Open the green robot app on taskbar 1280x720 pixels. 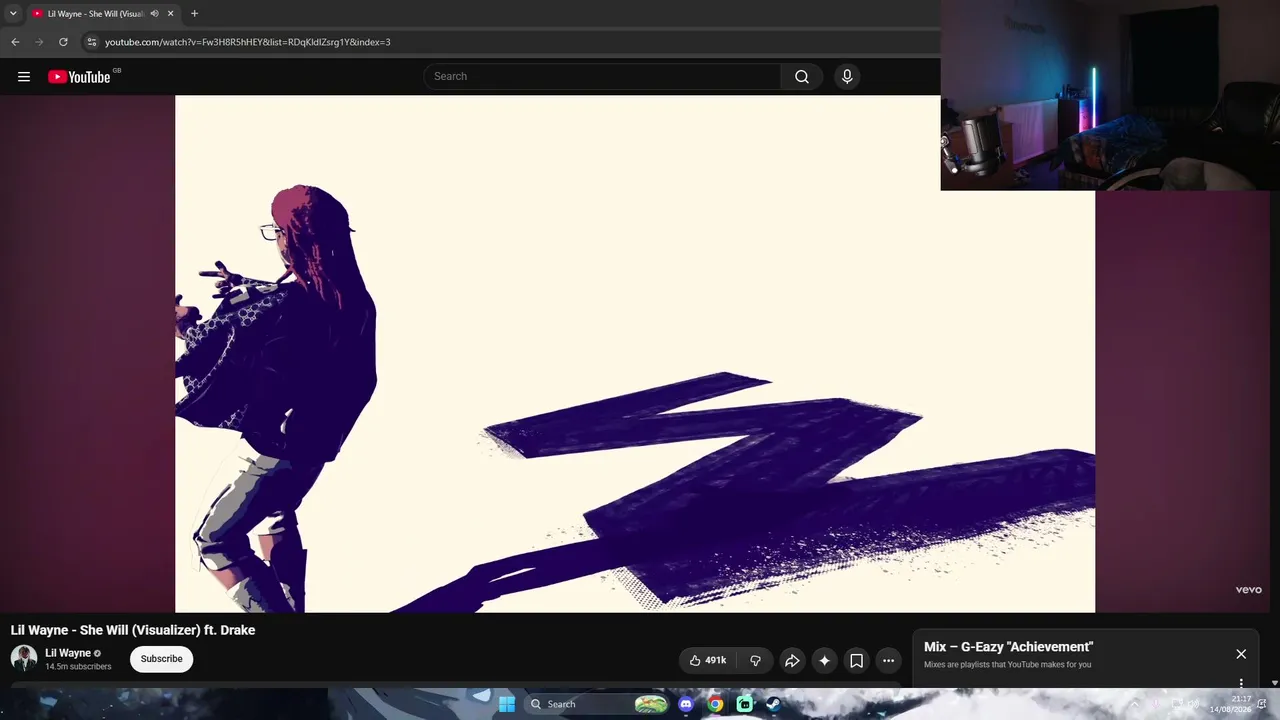tap(744, 704)
